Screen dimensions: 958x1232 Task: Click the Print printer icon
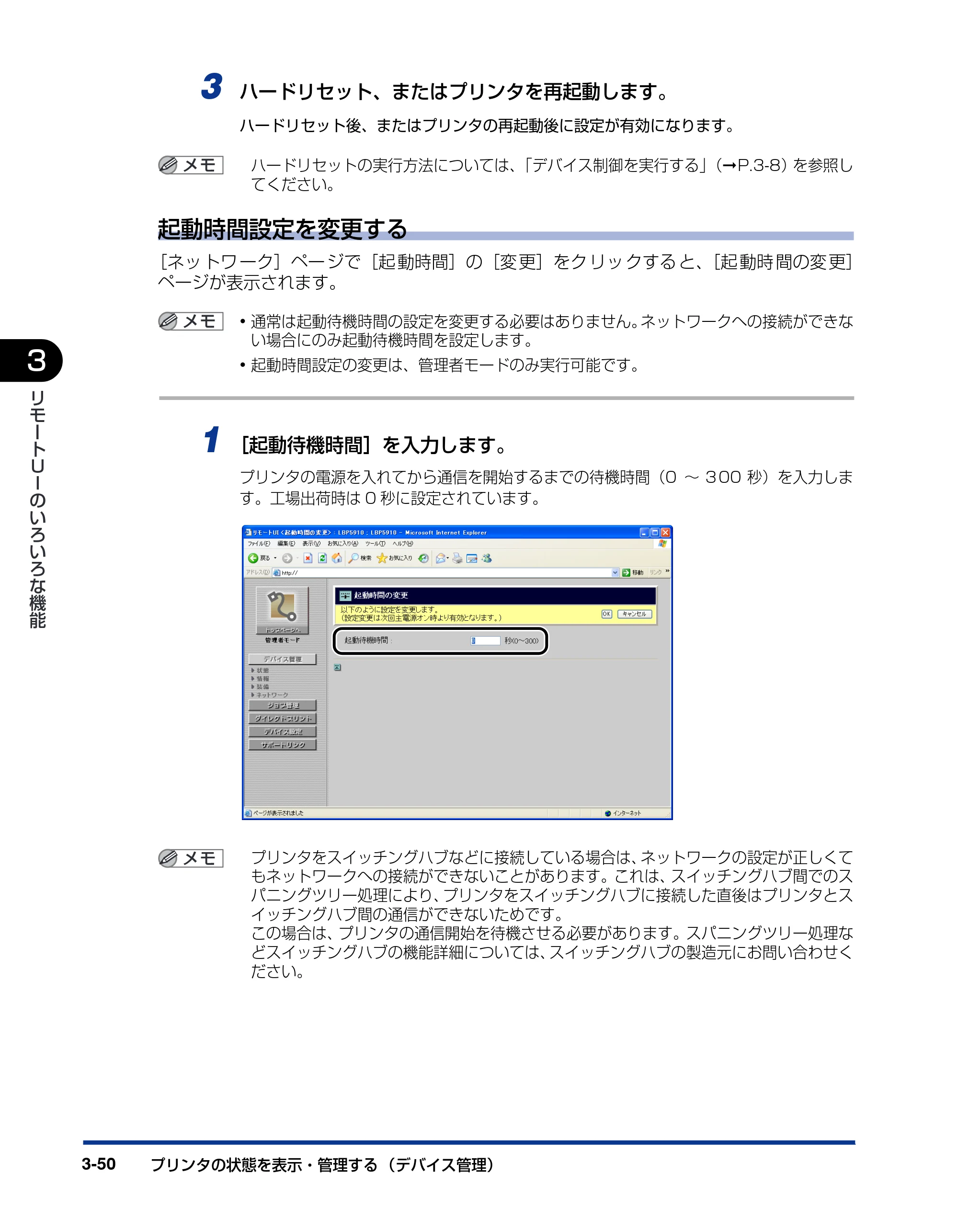coord(457,558)
